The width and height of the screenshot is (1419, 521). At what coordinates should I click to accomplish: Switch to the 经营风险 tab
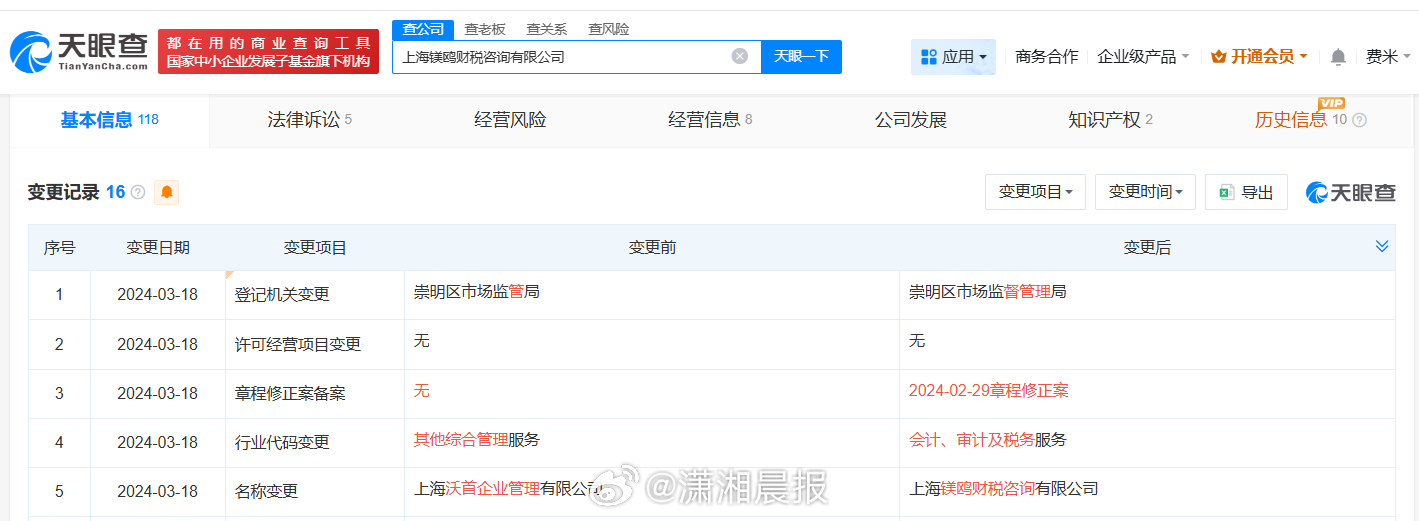pos(510,120)
